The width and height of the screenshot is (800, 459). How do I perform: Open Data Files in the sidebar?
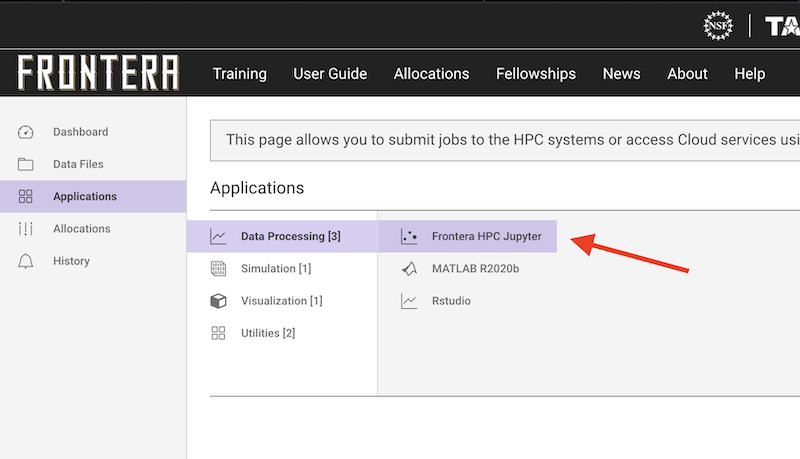[93, 164]
